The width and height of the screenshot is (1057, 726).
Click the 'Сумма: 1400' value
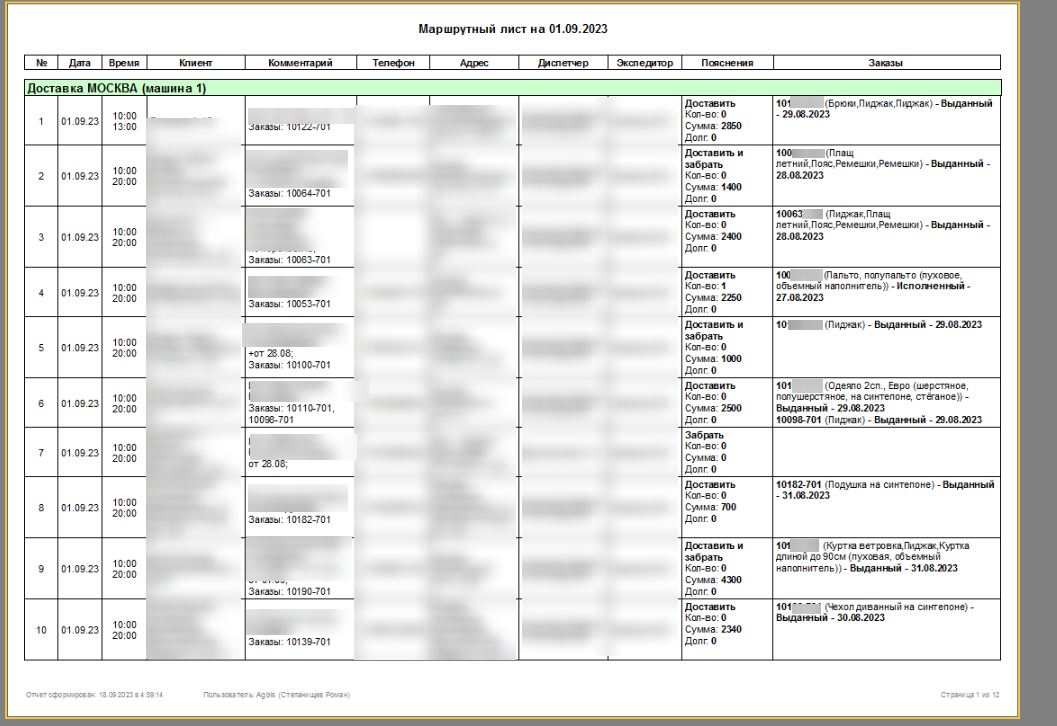click(x=713, y=187)
